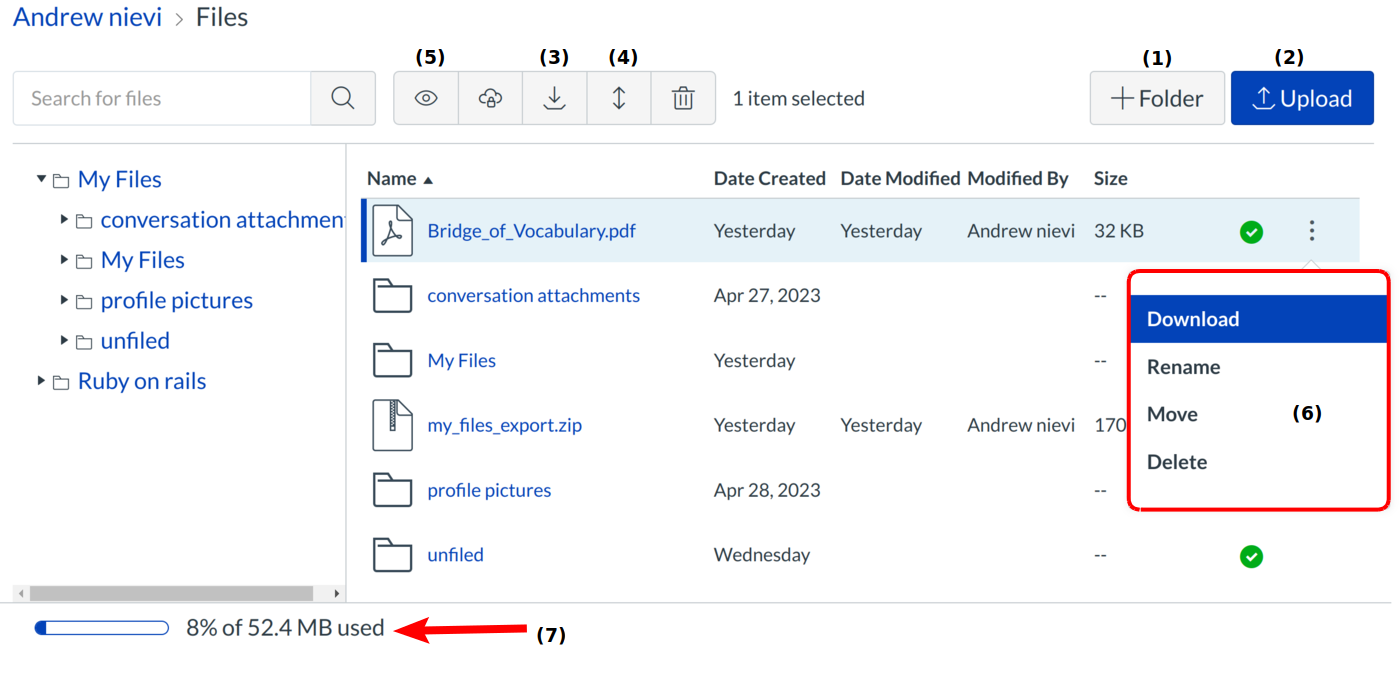Open Manage Access cloud lock icon
The width and height of the screenshot is (1400, 680).
pyautogui.click(x=490, y=98)
